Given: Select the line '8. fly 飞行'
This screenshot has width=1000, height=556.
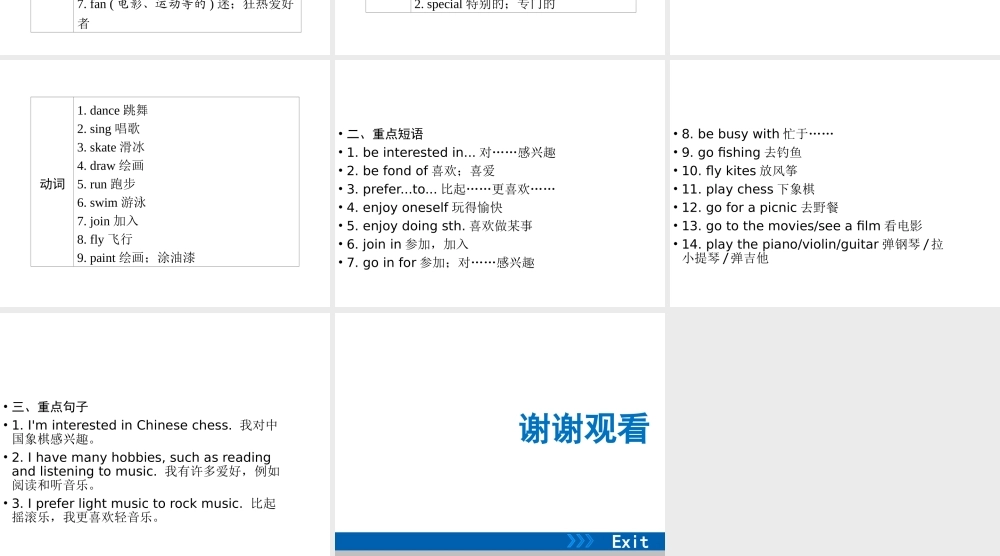Looking at the screenshot, I should [x=105, y=240].
